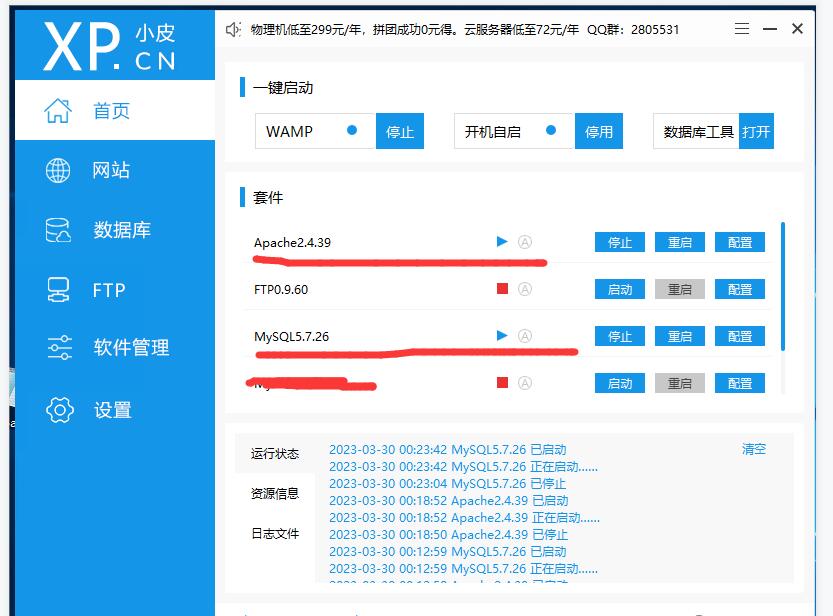833x616 pixels.
Task: Click log entry 00:18:52 Apache2.4.39 已启动
Action: (x=449, y=501)
